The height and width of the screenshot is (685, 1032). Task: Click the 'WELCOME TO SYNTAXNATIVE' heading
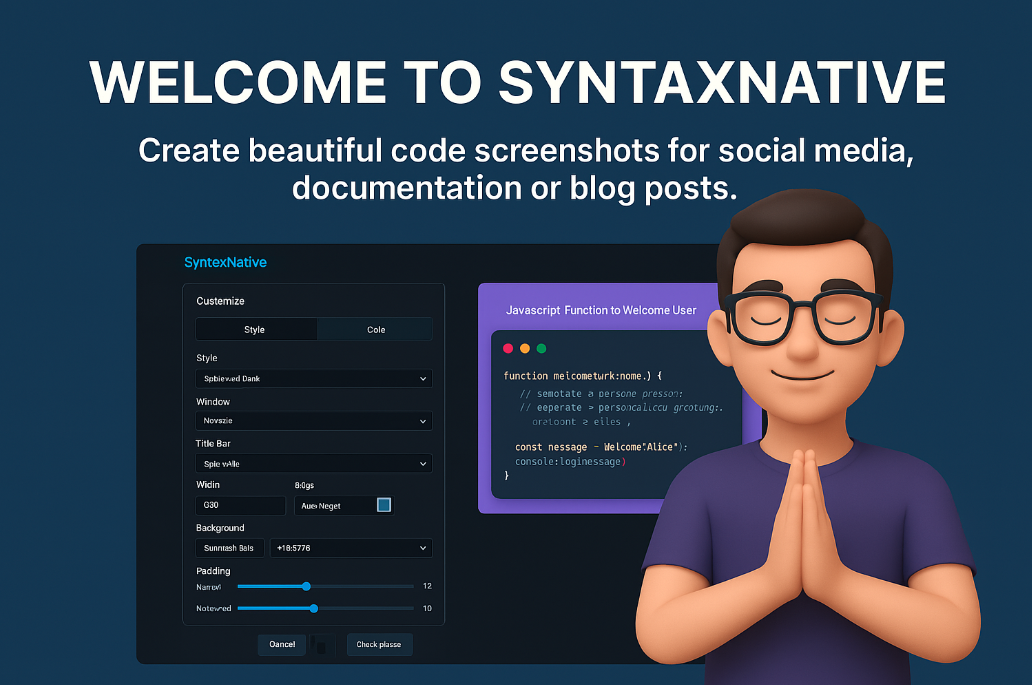point(518,82)
